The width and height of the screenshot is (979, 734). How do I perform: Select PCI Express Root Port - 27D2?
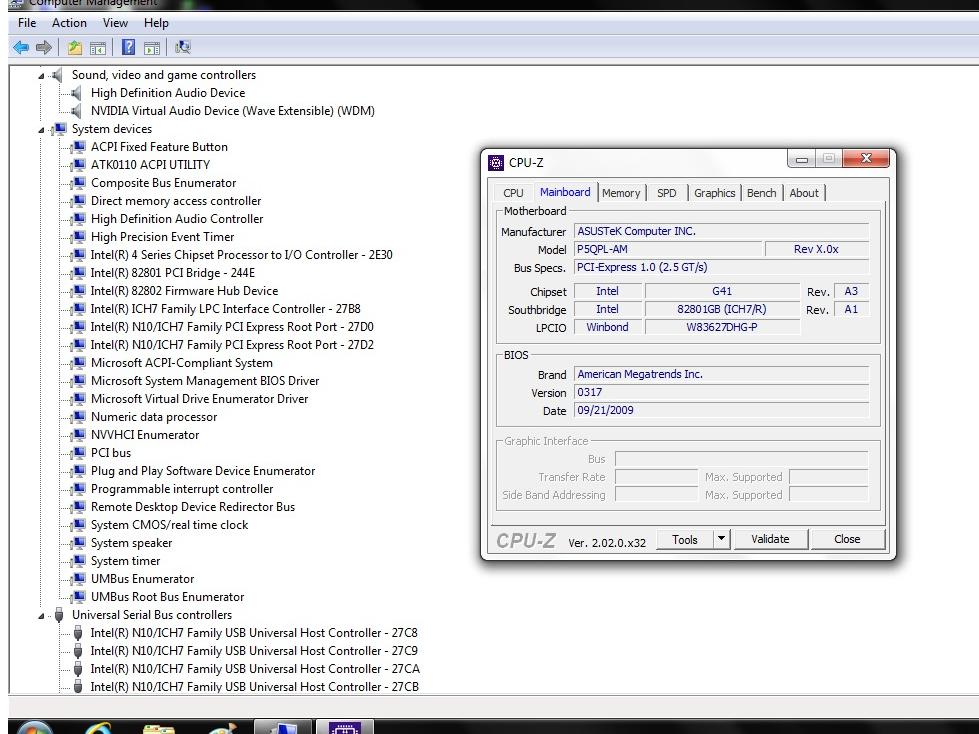[x=232, y=345]
